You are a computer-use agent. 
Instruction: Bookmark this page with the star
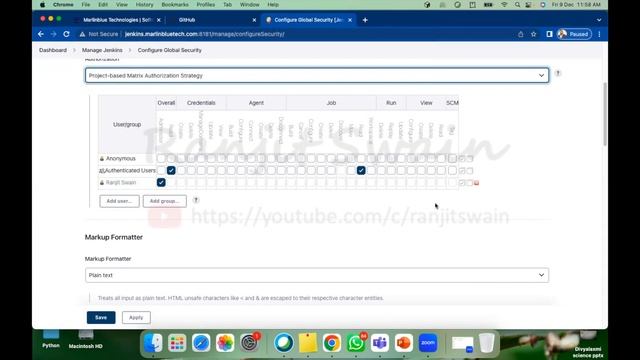tap(533, 34)
